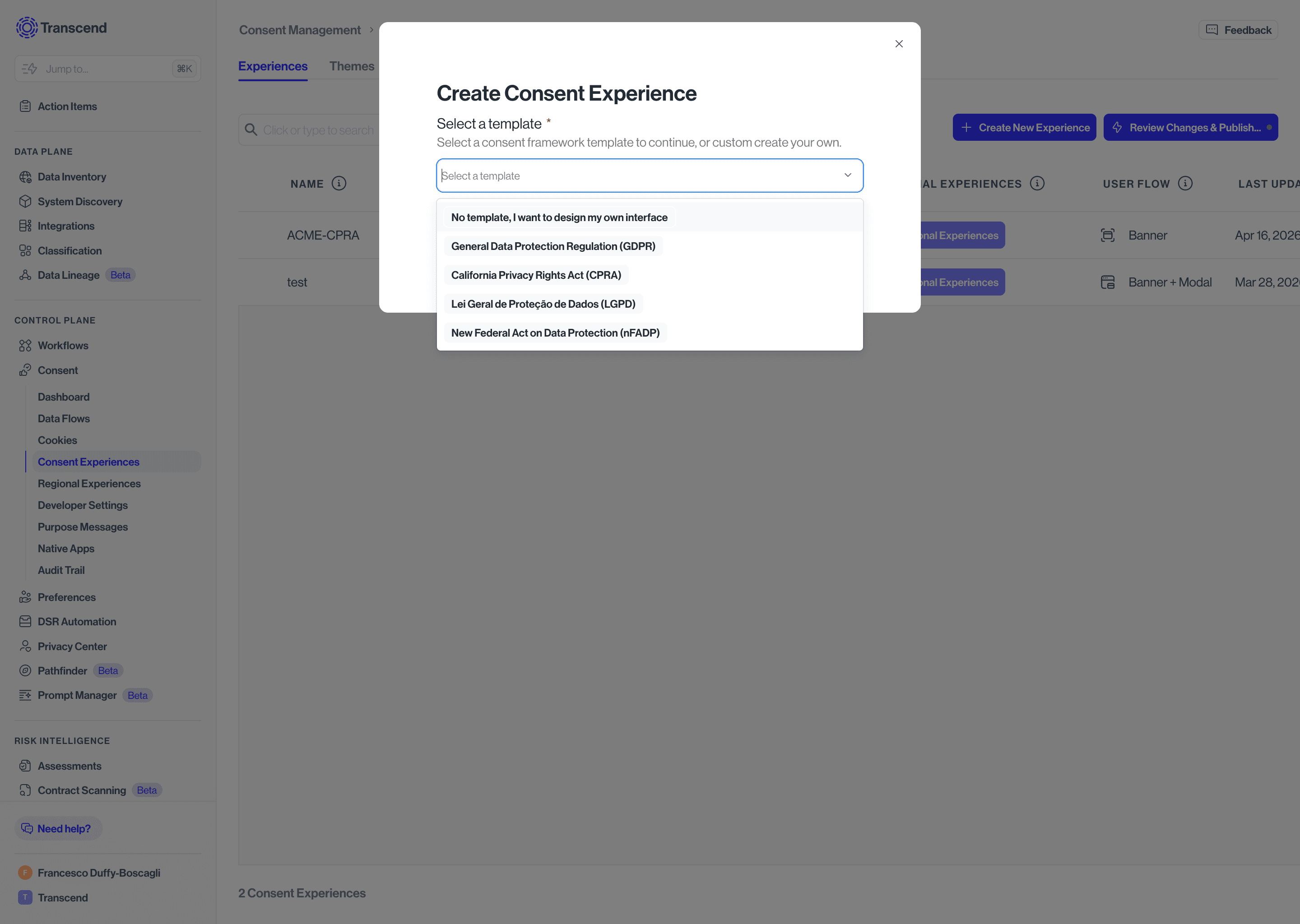Open the Action Items icon
Image resolution: width=1300 pixels, height=924 pixels.
pyautogui.click(x=25, y=106)
